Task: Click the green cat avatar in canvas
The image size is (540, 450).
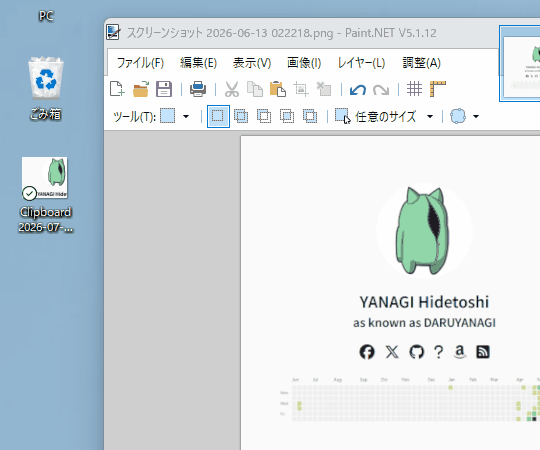Action: 424,230
